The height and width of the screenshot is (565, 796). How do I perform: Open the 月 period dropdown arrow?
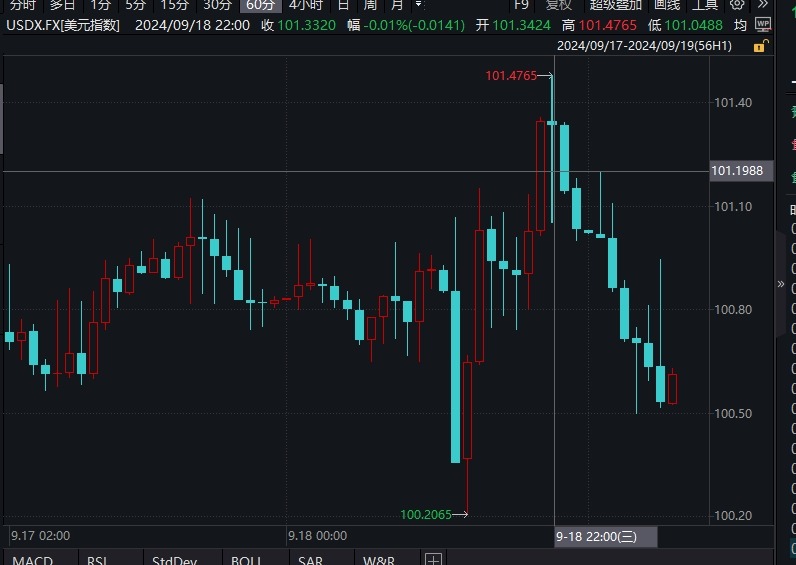click(x=417, y=5)
